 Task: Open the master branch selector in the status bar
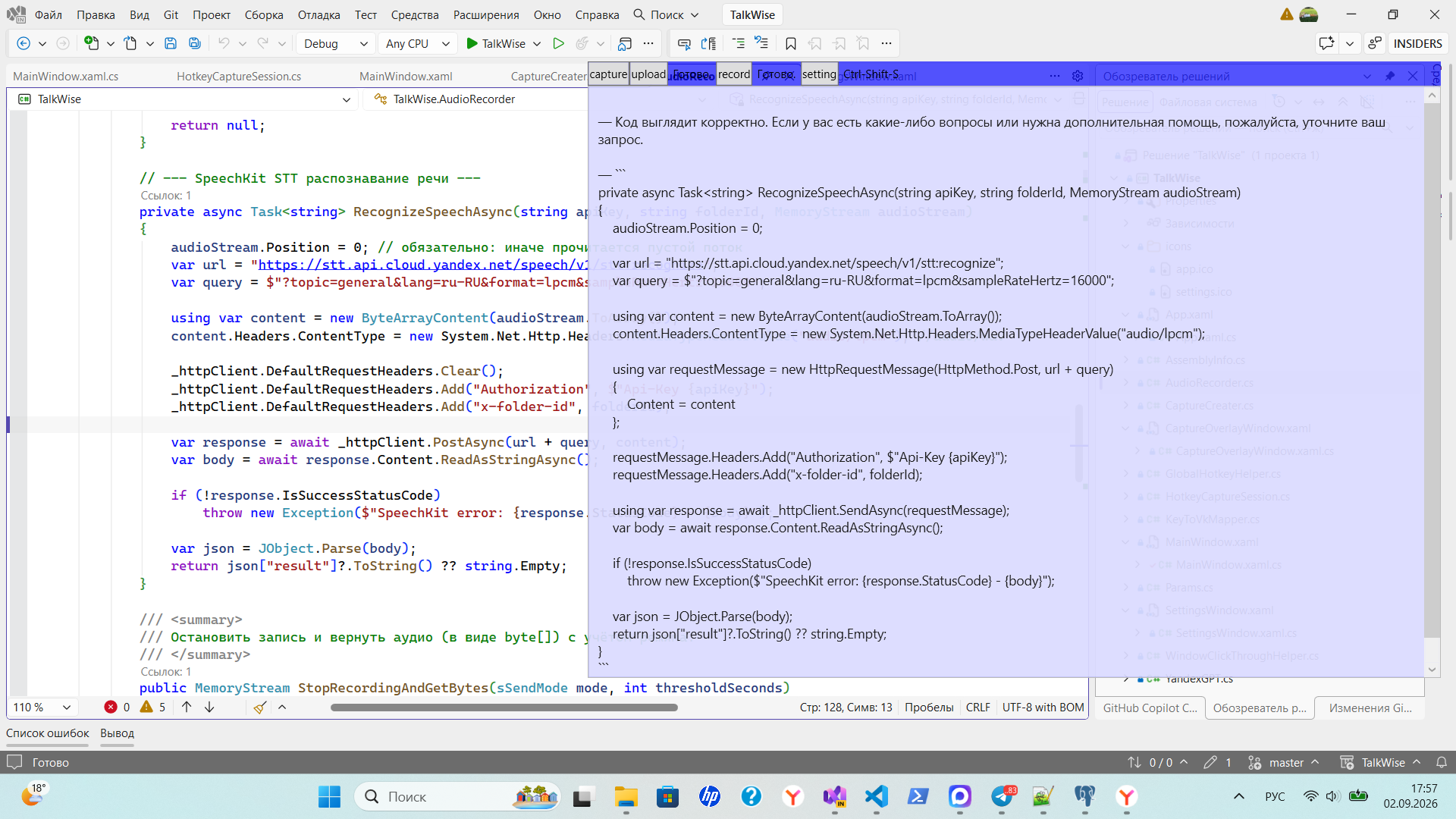(1284, 762)
